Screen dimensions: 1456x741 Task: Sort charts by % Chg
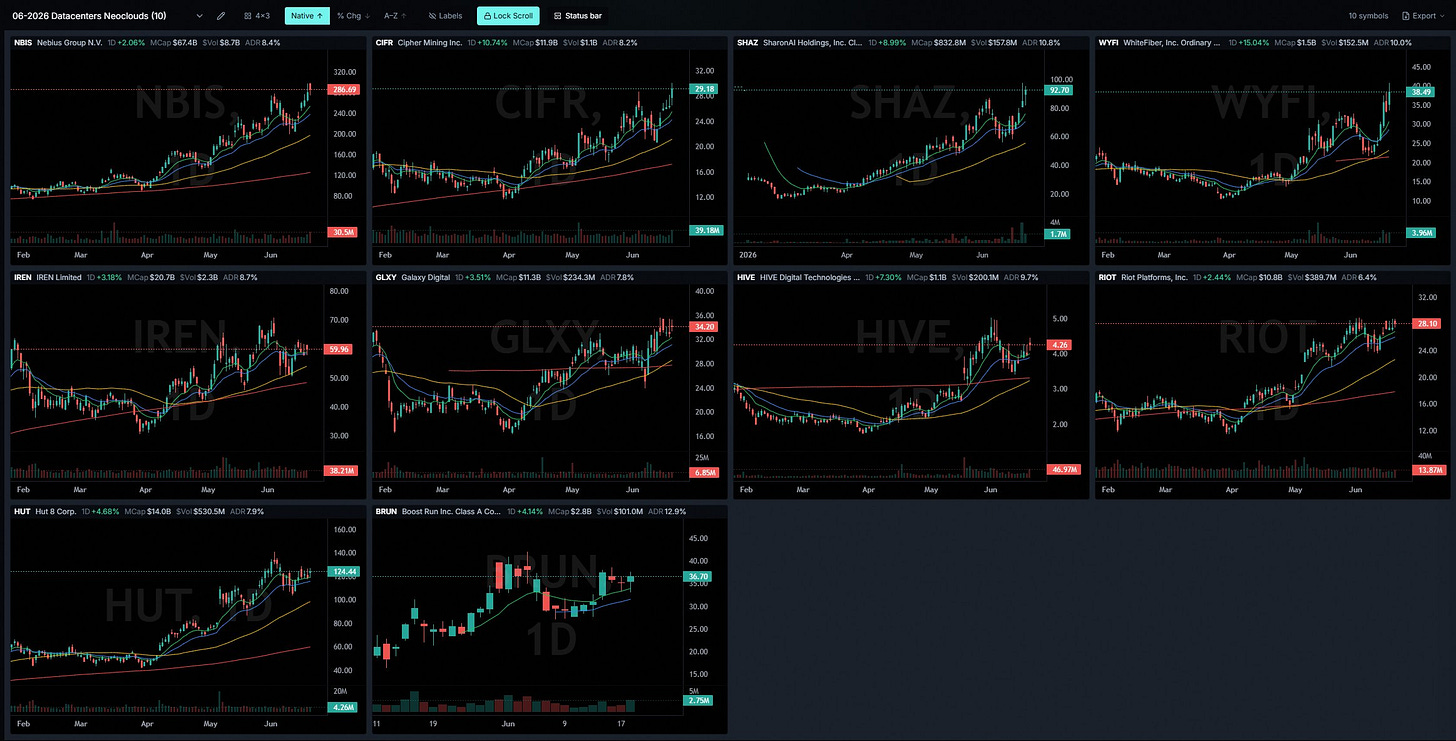tap(353, 16)
